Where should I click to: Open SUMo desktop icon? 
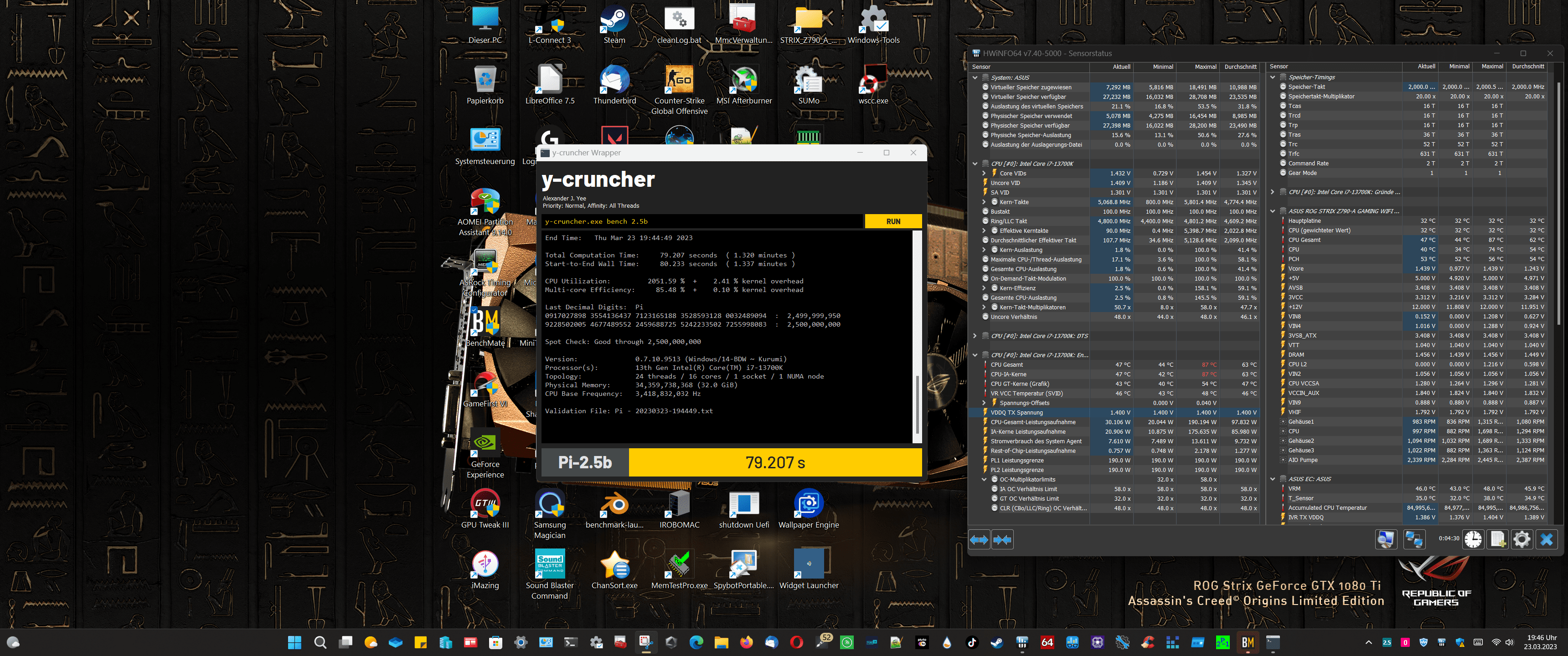(808, 85)
